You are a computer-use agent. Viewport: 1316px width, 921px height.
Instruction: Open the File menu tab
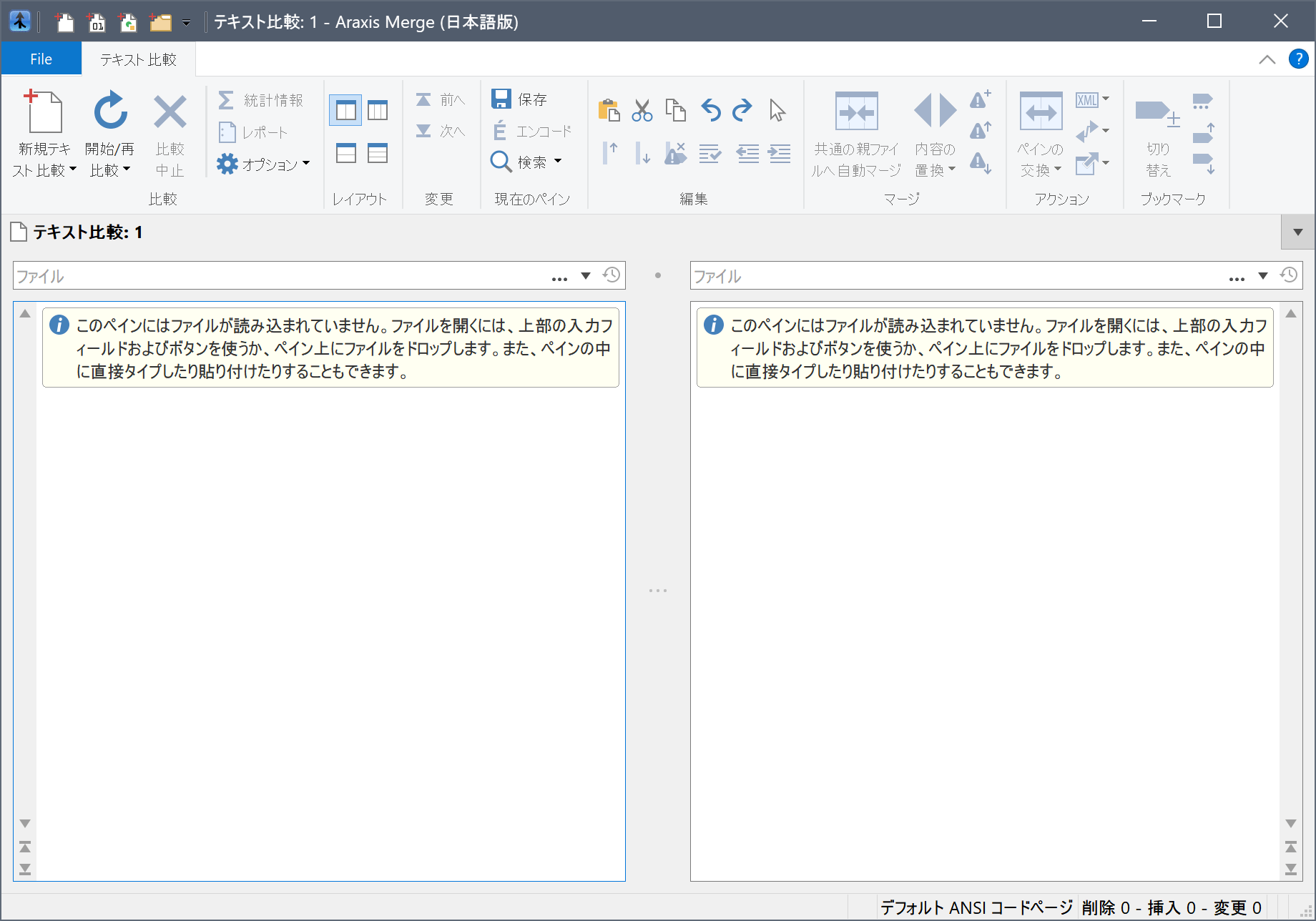click(41, 59)
